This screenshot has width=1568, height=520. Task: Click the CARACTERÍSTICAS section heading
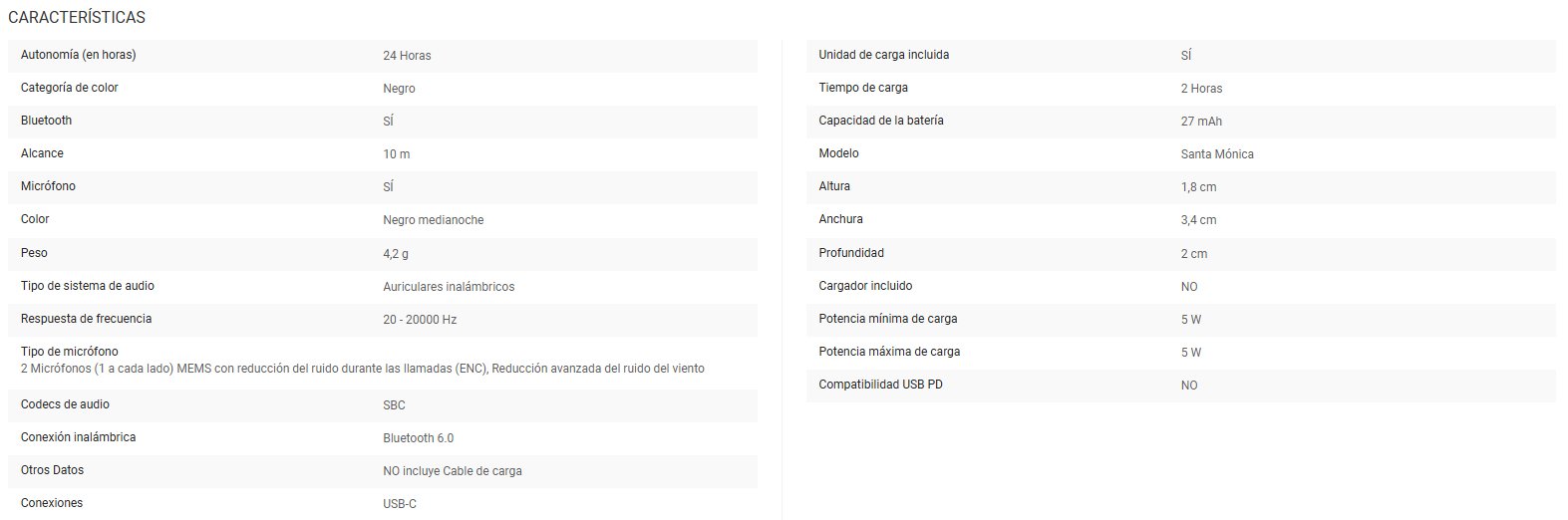click(77, 18)
